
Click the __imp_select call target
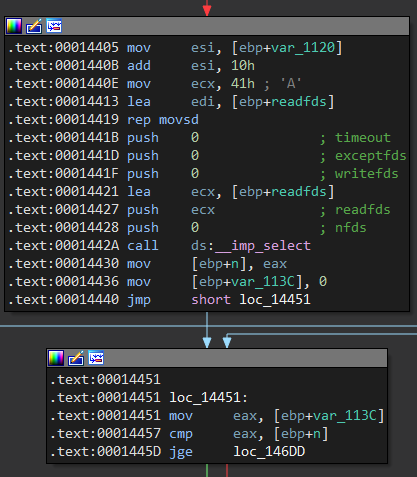(263, 246)
